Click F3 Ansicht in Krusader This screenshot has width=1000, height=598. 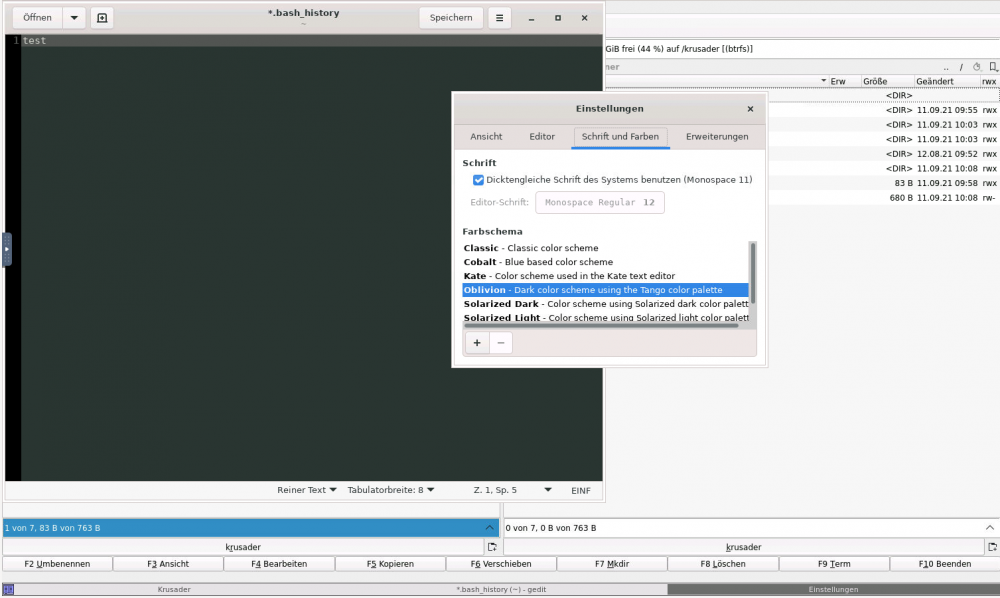click(168, 564)
